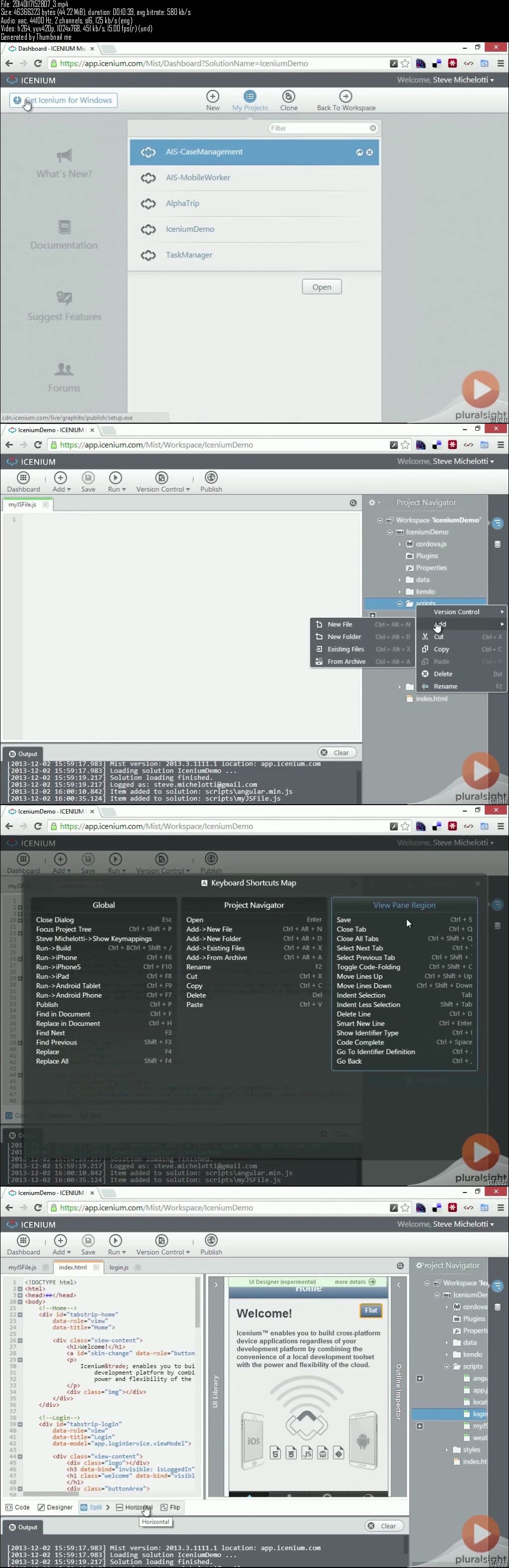Click the search icon at the empty myJSFile.js editor's tab bar

pos(353,503)
